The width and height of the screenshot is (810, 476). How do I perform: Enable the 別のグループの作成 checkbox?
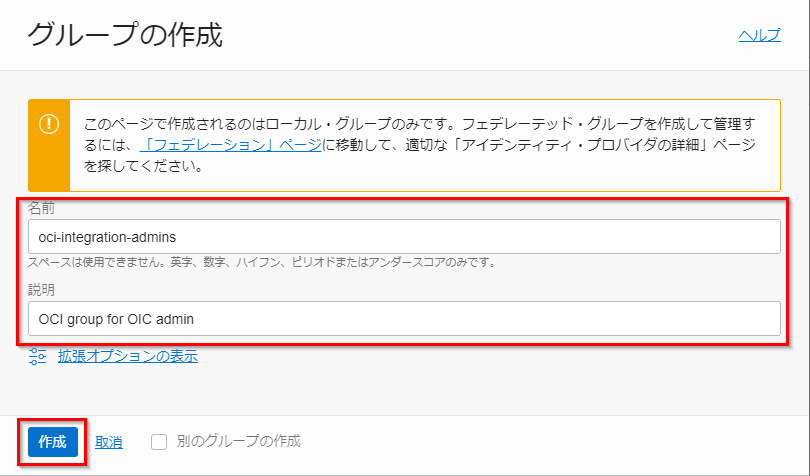click(x=158, y=441)
